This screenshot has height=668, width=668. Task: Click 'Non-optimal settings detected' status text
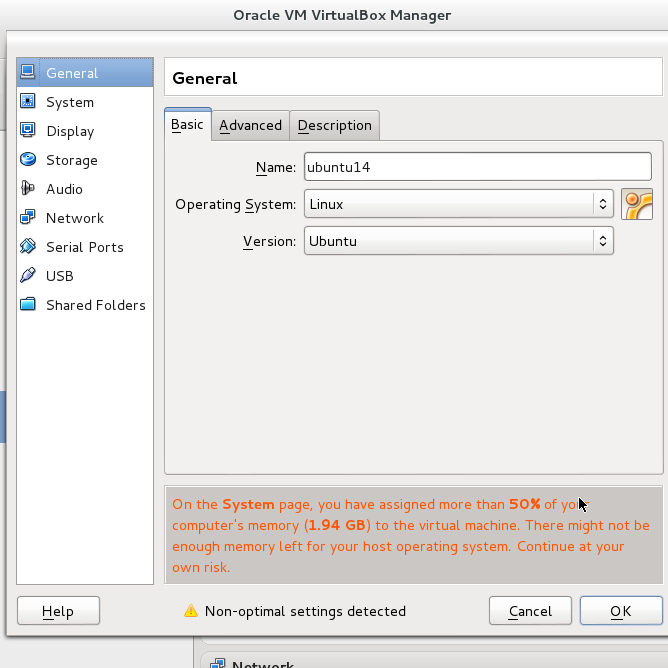point(305,611)
